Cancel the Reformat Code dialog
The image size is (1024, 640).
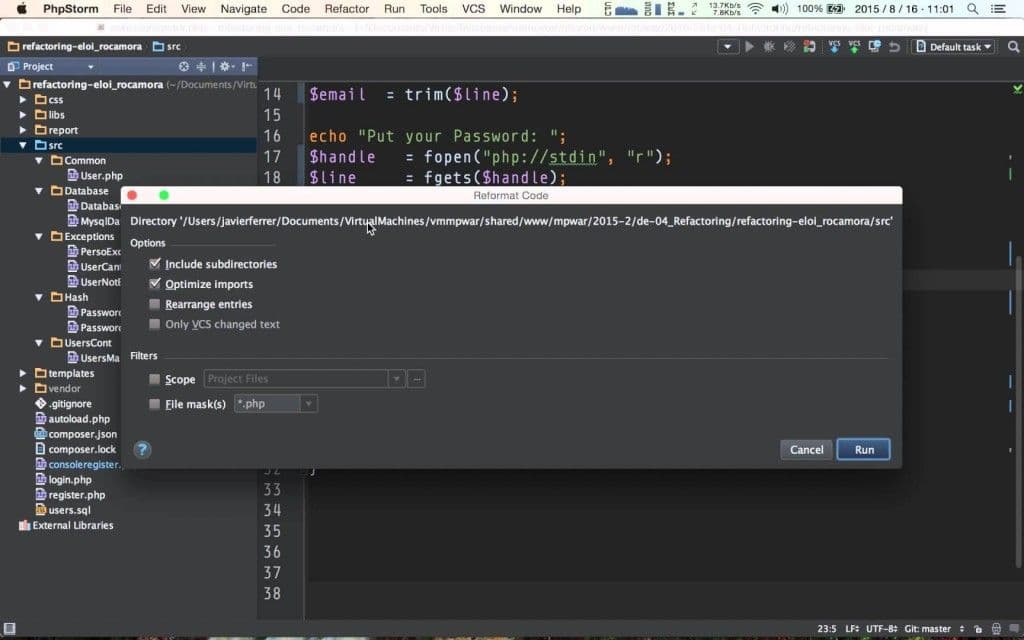pos(806,449)
